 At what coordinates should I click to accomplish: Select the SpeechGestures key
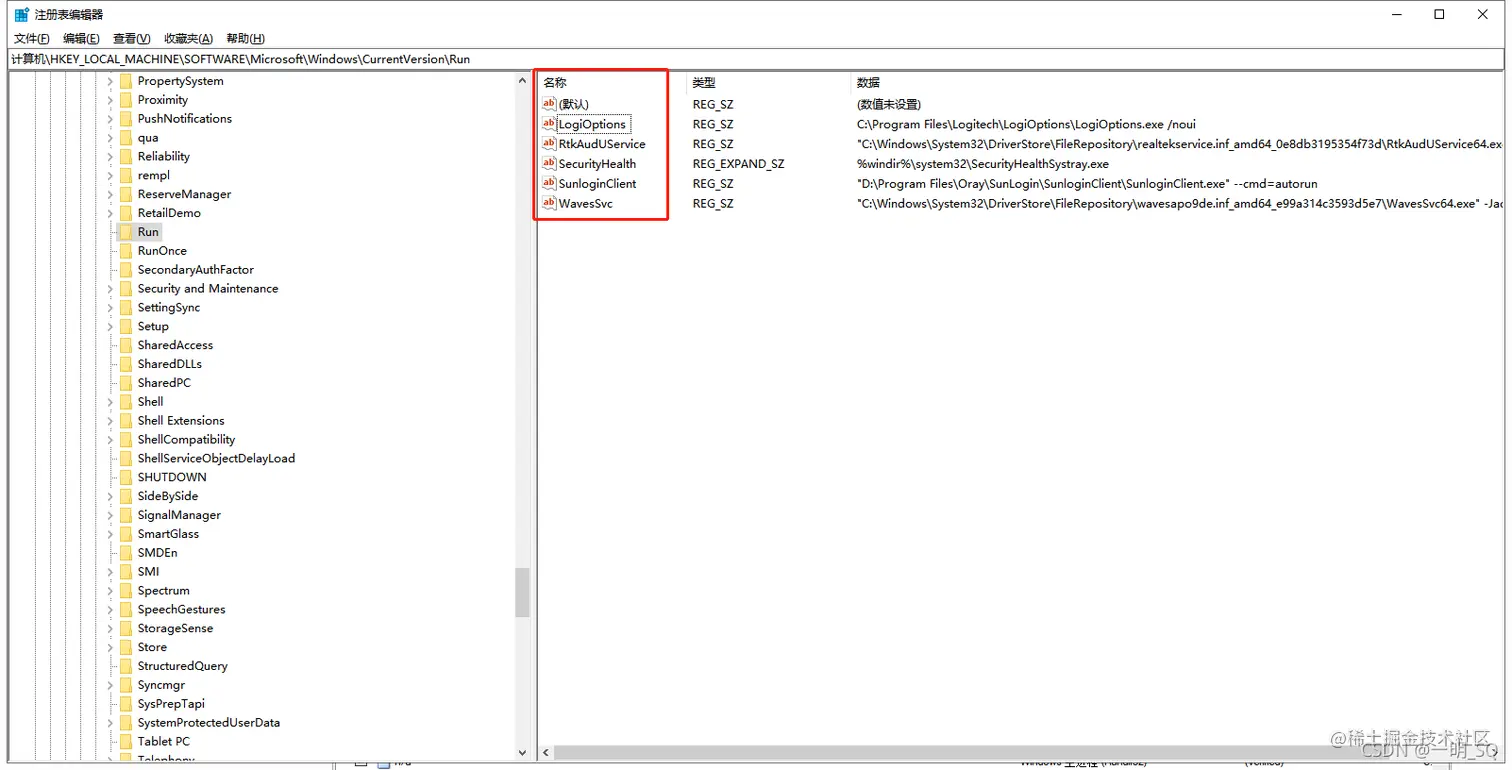(x=182, y=609)
